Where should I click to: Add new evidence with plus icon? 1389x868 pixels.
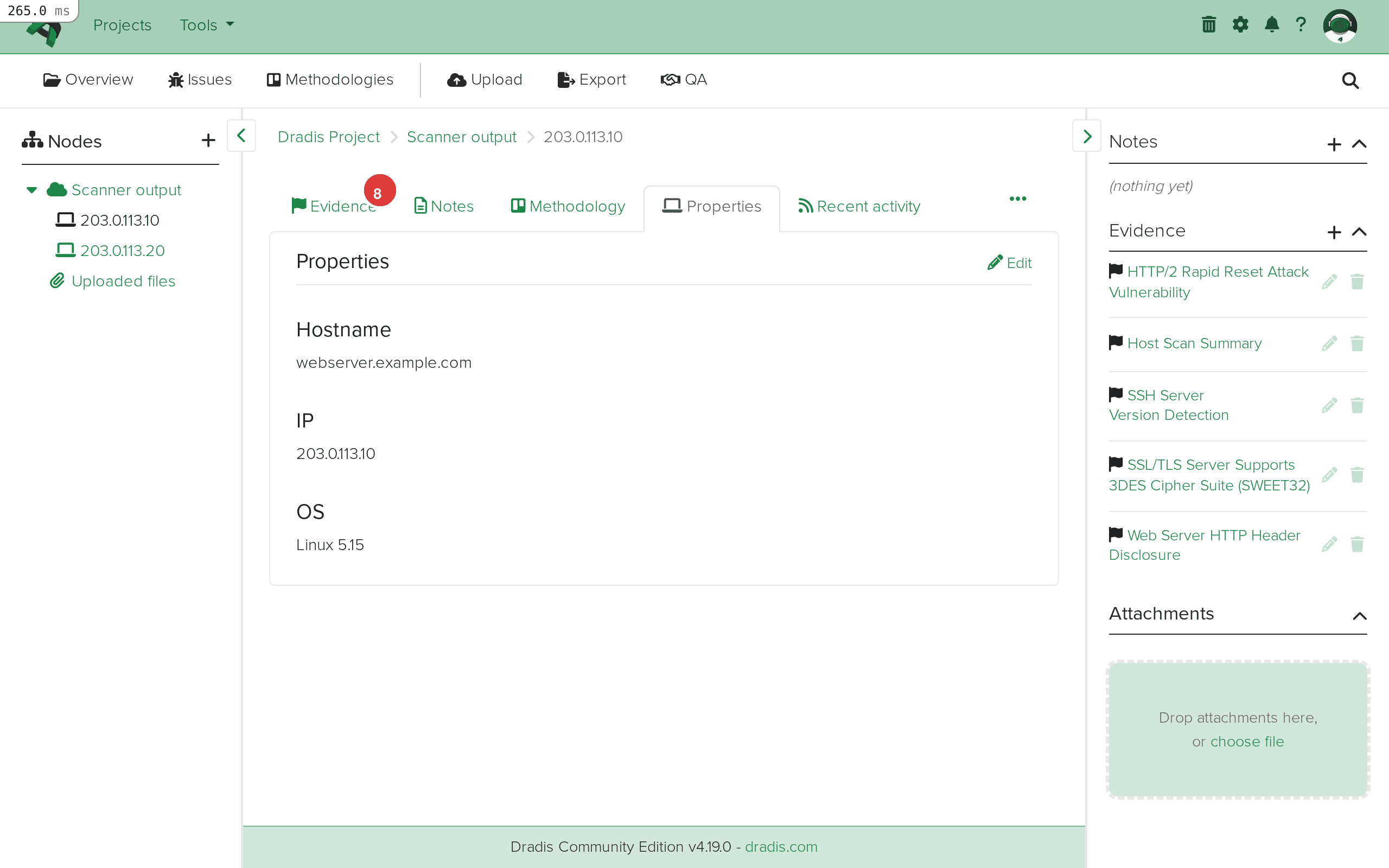point(1334,232)
